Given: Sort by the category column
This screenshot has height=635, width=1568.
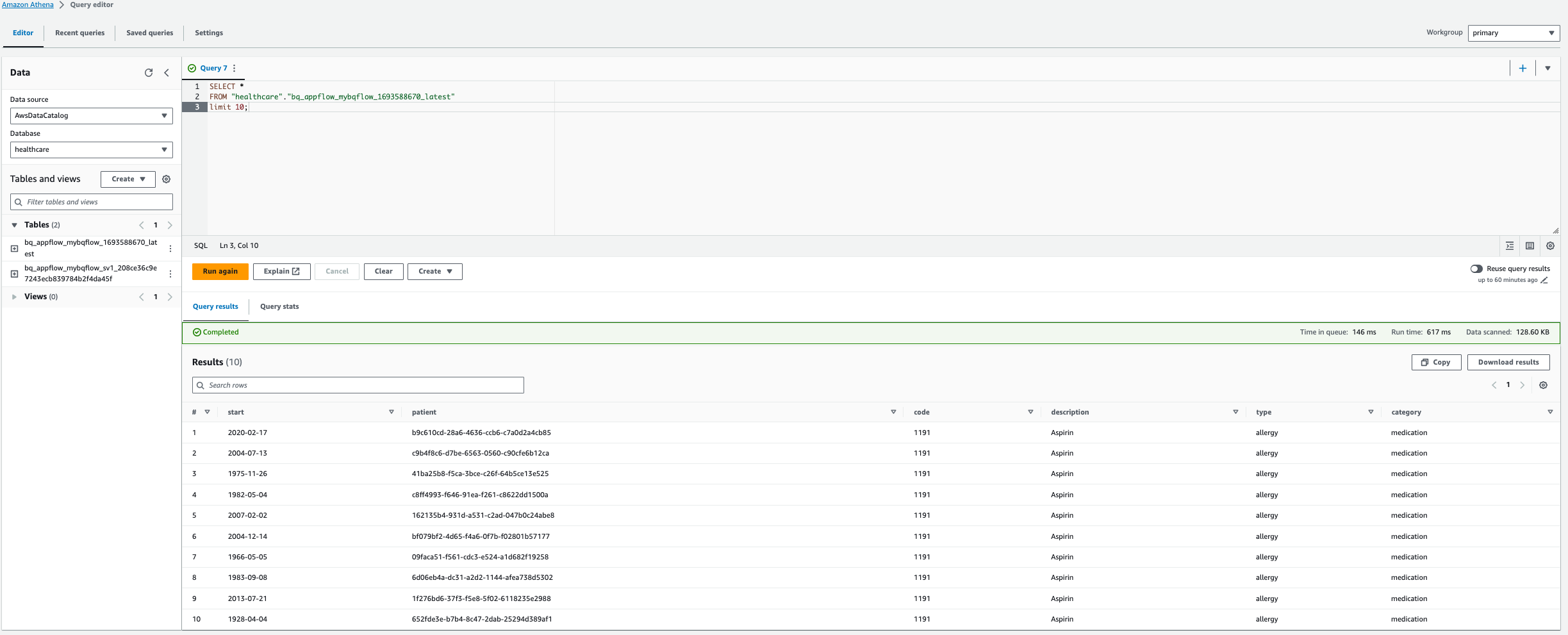Looking at the screenshot, I should pyautogui.click(x=1550, y=412).
